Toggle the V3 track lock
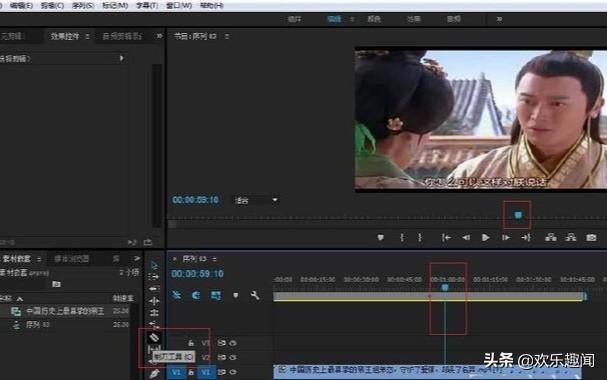 (x=191, y=343)
